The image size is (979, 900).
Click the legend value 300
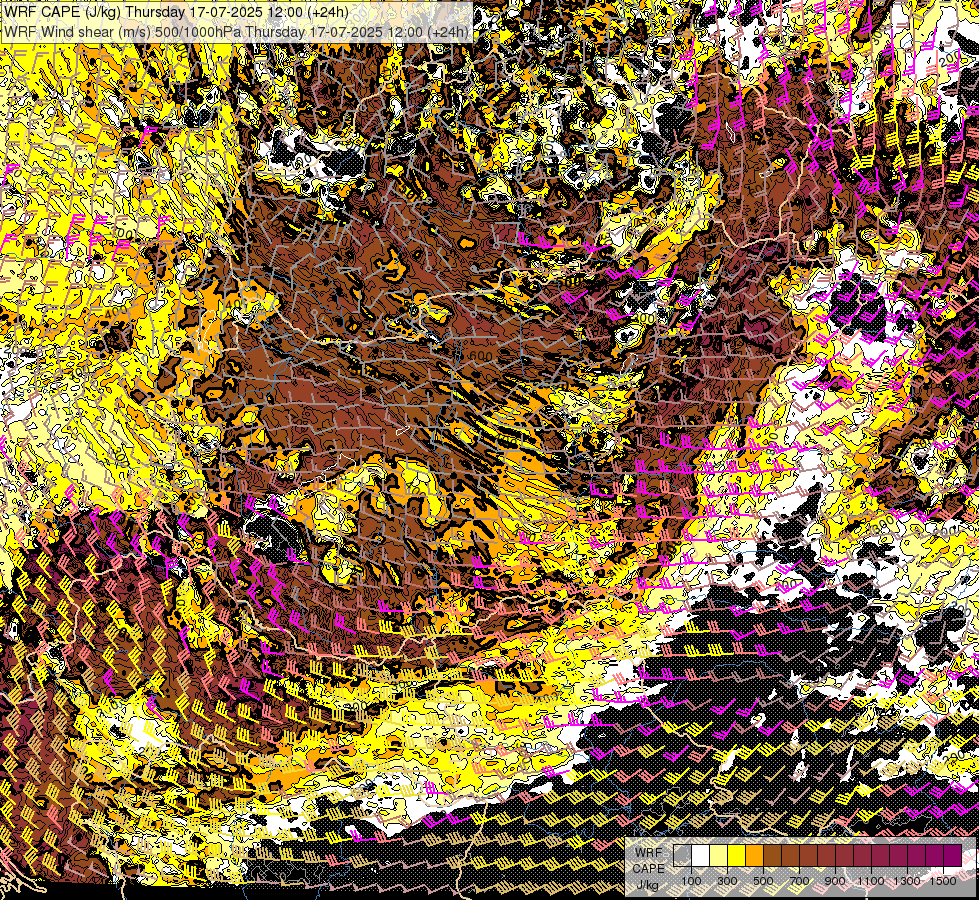(727, 881)
